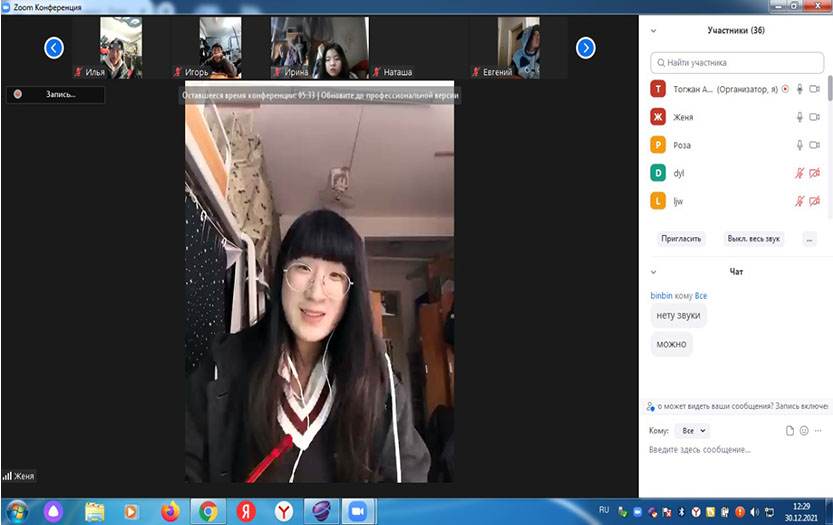Open the Кому recipient dropdown showing Все
Viewport: 833px width, 525px height.
pyautogui.click(x=691, y=430)
